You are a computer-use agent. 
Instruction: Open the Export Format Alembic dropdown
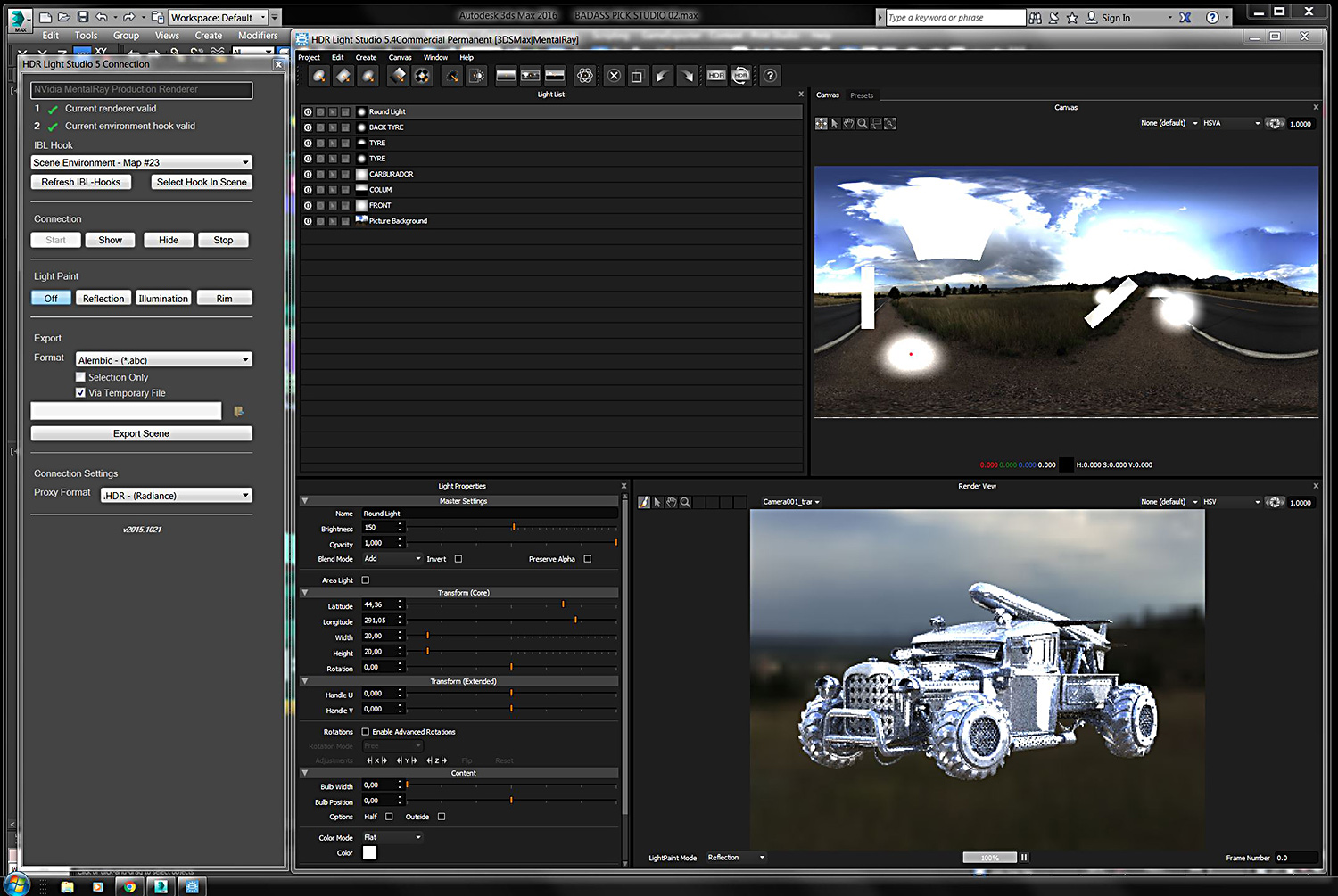[163, 360]
